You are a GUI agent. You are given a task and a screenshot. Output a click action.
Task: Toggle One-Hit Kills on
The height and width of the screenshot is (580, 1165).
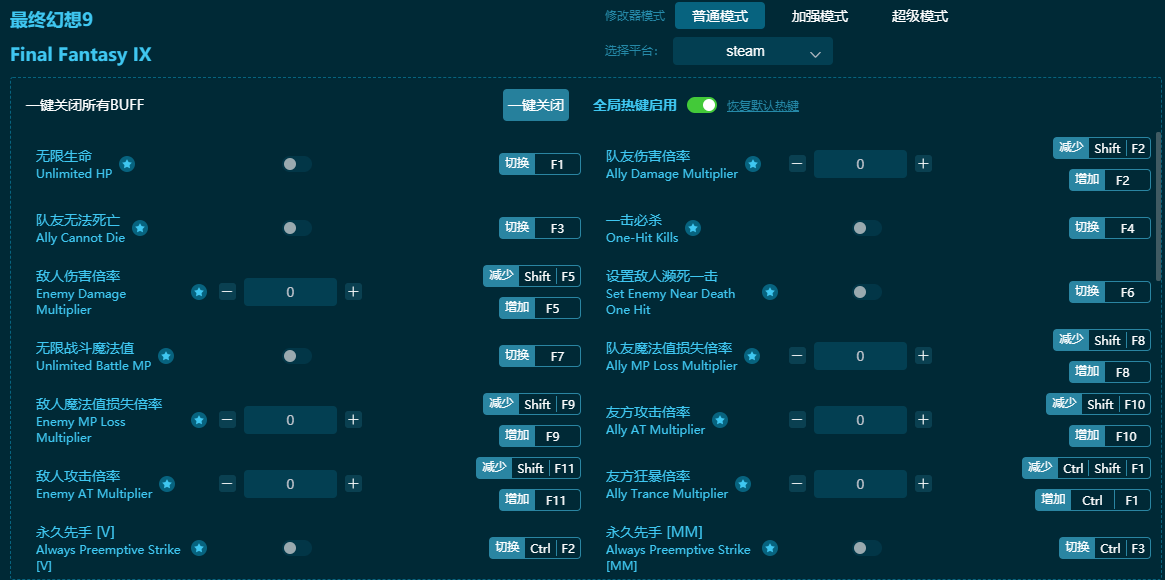pyautogui.click(x=866, y=228)
